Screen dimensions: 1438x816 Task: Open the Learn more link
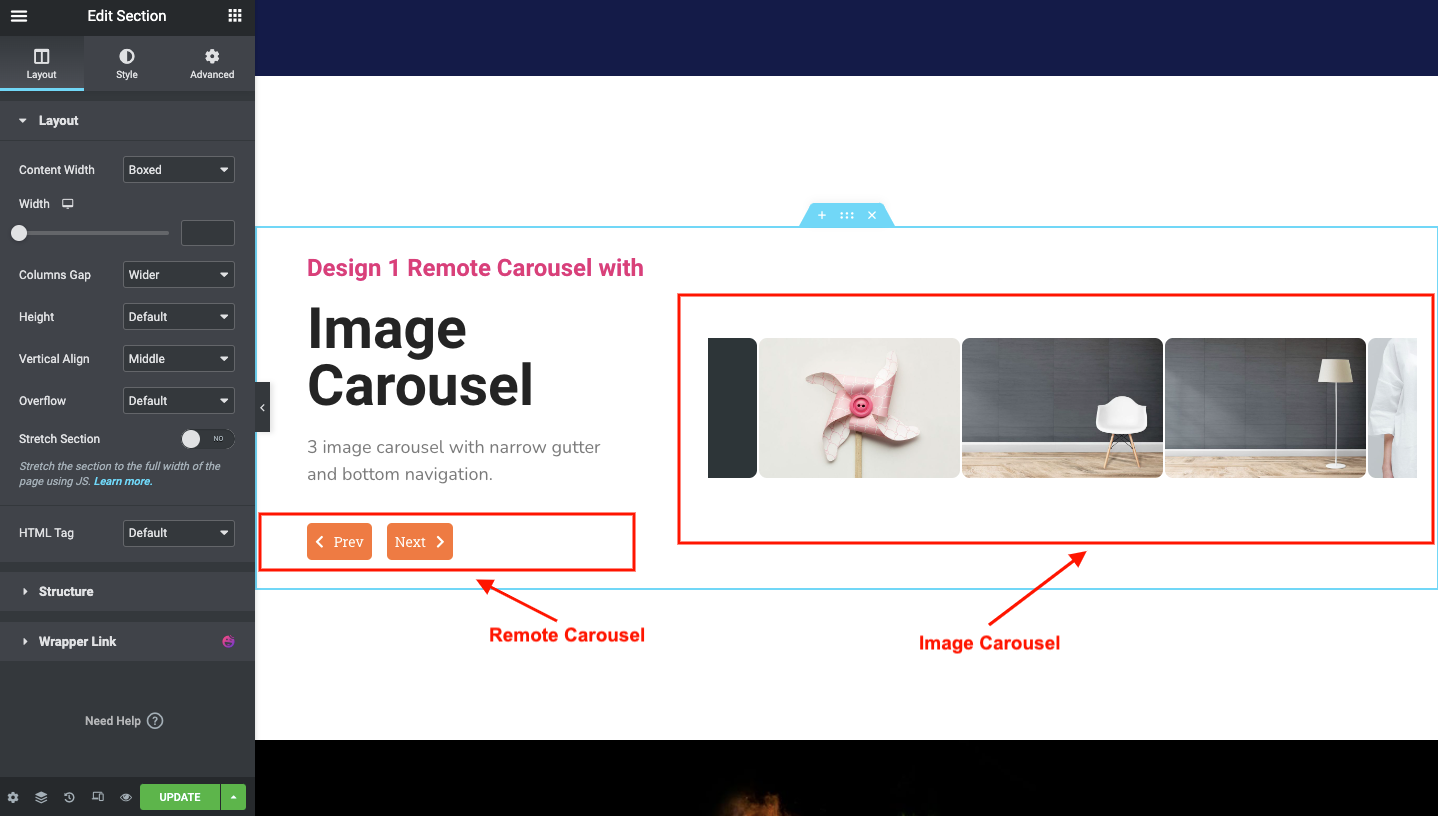point(122,480)
